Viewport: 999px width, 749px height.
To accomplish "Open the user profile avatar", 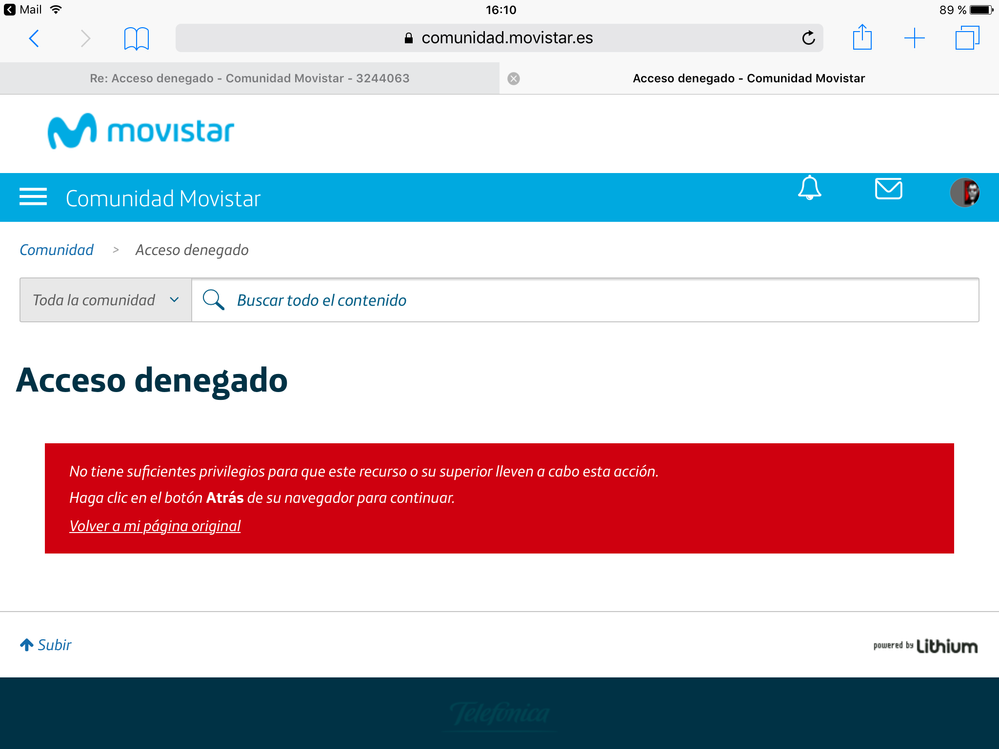I will click(x=964, y=192).
